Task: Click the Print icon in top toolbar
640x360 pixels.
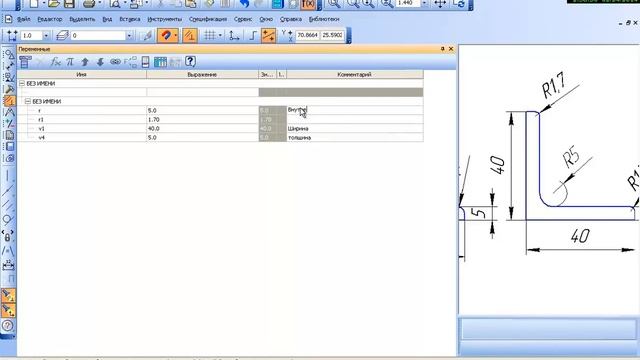Action: click(89, 4)
